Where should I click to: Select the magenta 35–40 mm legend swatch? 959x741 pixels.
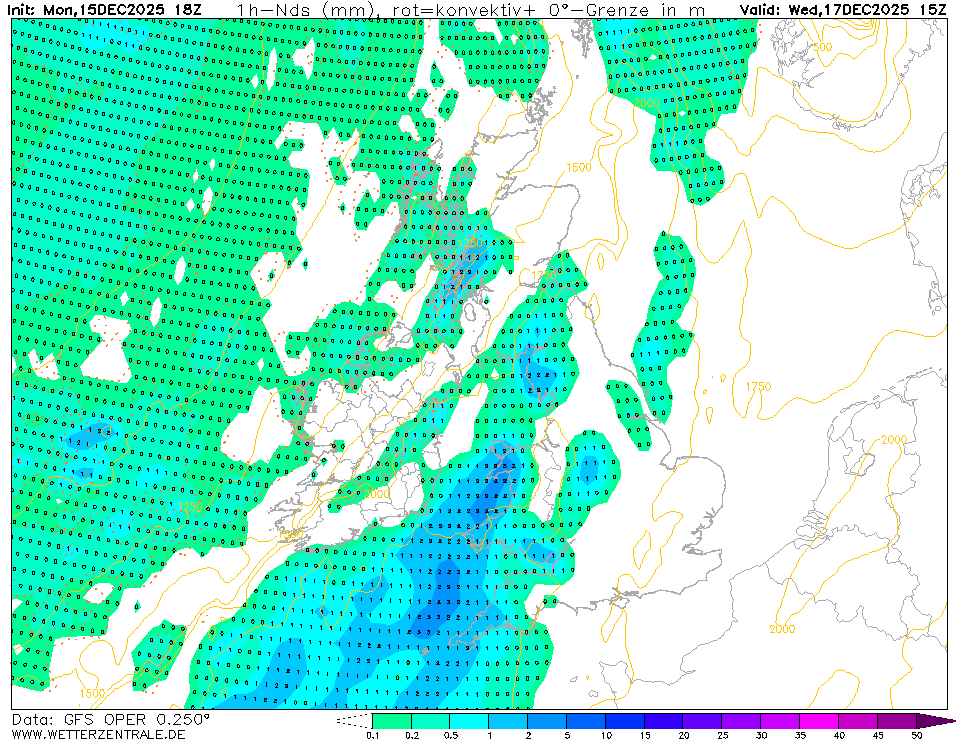[820, 720]
